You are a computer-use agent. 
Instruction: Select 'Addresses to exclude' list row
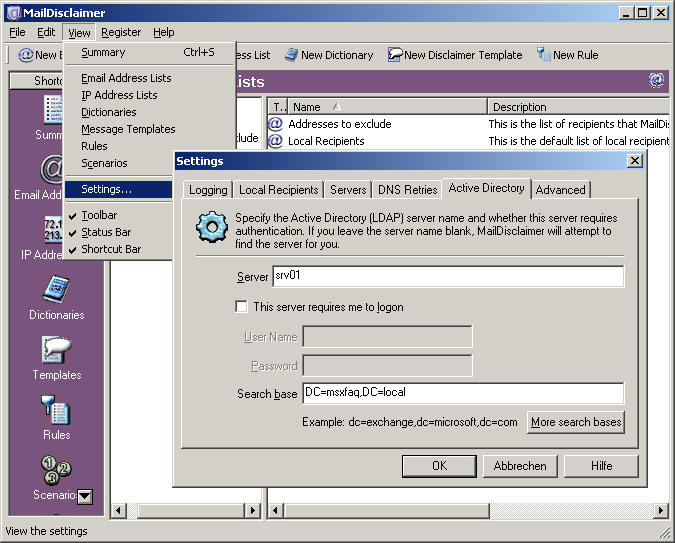tap(468, 124)
